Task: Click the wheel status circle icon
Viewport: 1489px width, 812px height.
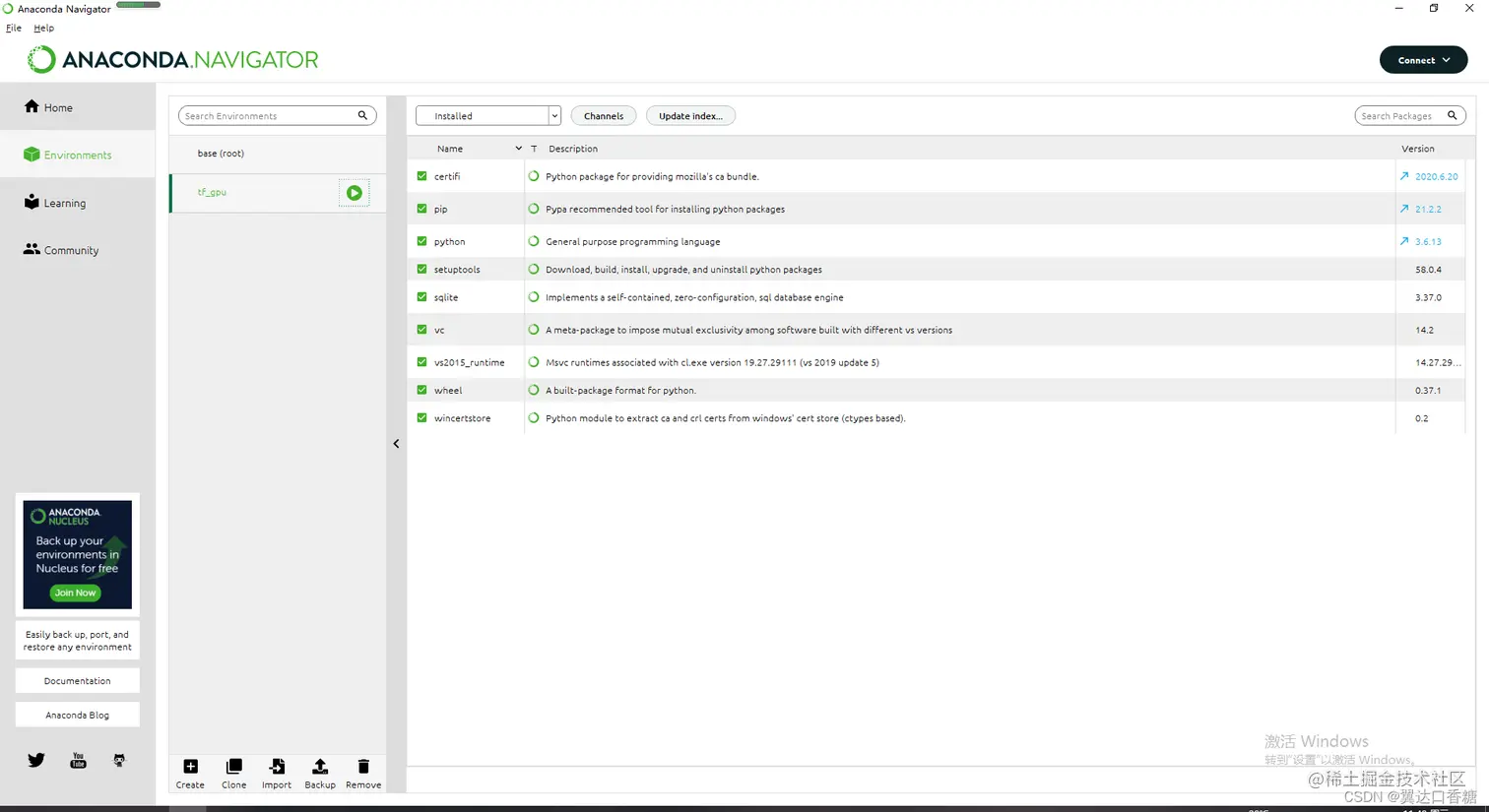Action: [x=534, y=390]
